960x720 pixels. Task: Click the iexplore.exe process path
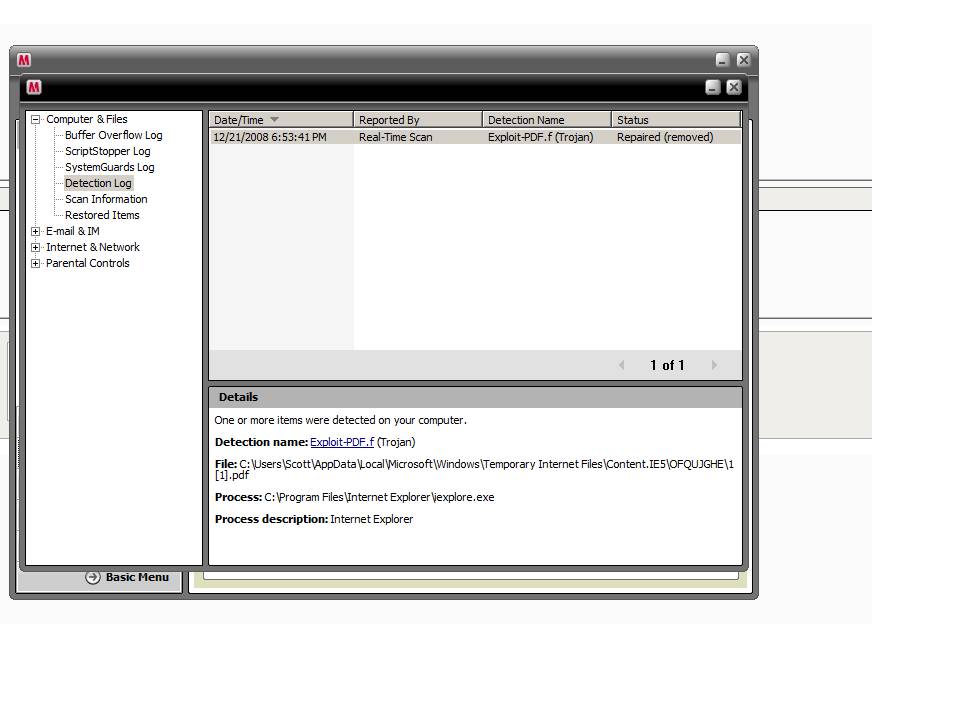click(x=379, y=497)
